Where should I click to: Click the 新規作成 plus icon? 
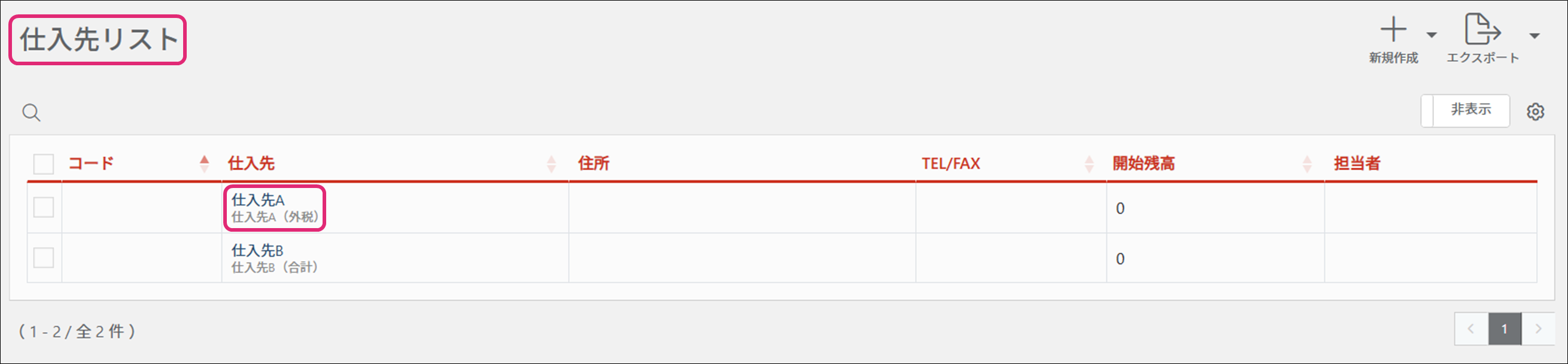[1393, 30]
